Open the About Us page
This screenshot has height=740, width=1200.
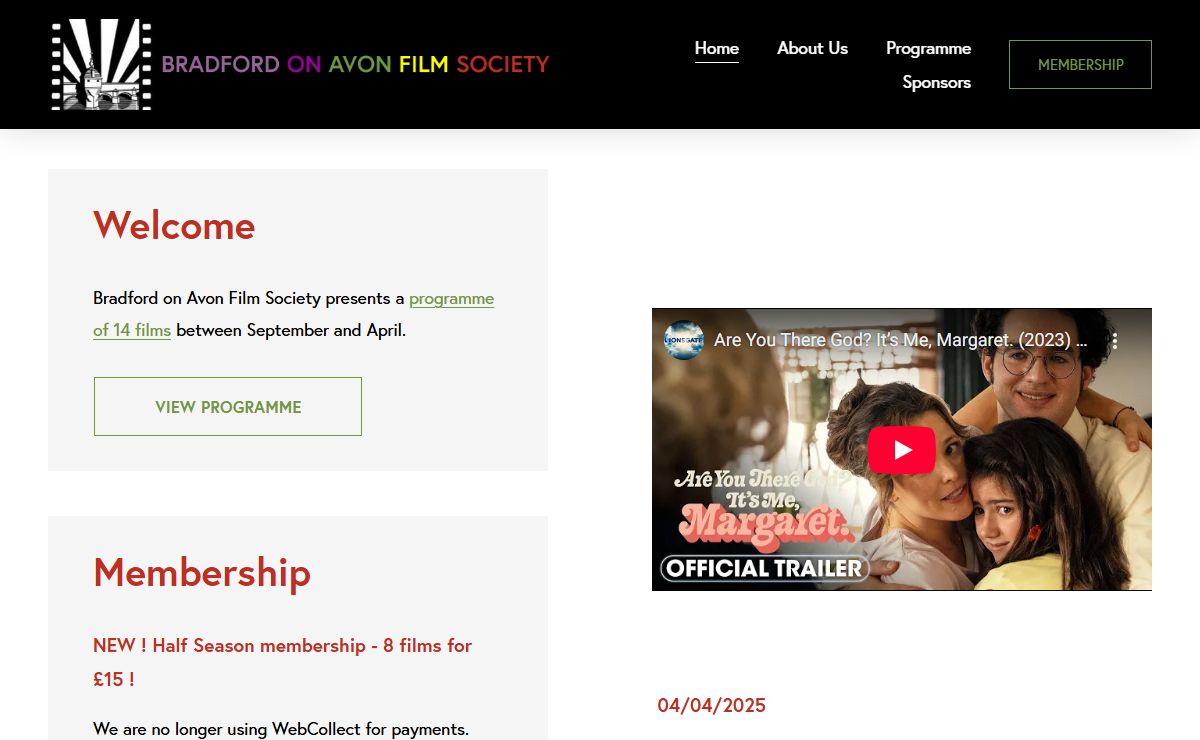coord(812,48)
